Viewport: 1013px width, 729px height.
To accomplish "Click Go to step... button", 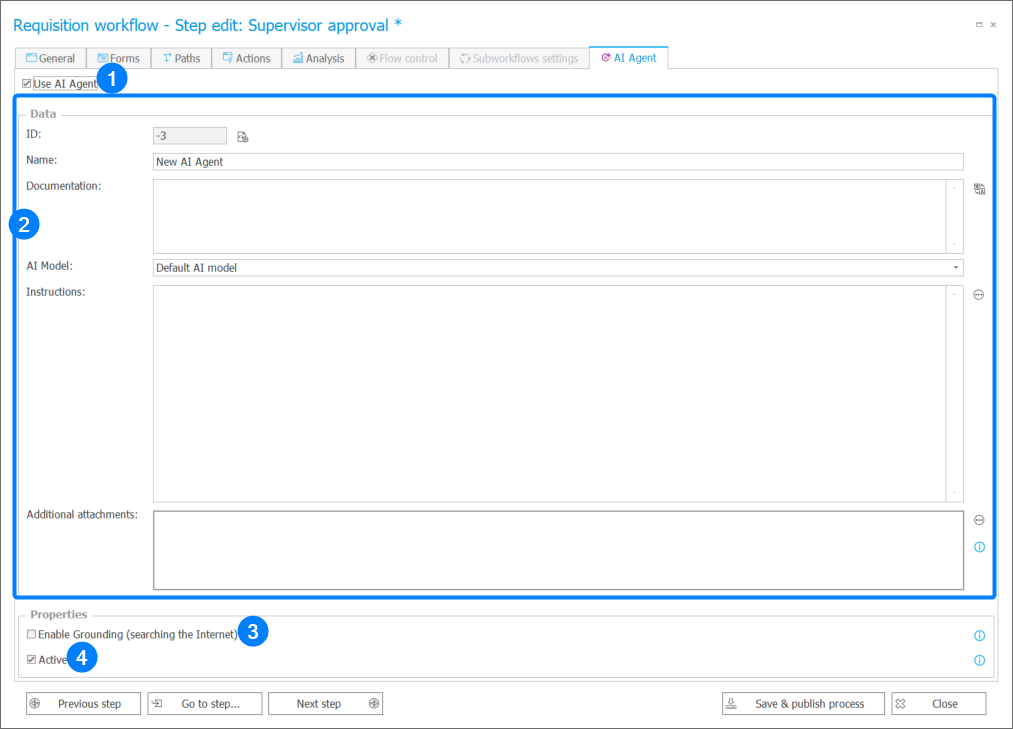I will [205, 704].
